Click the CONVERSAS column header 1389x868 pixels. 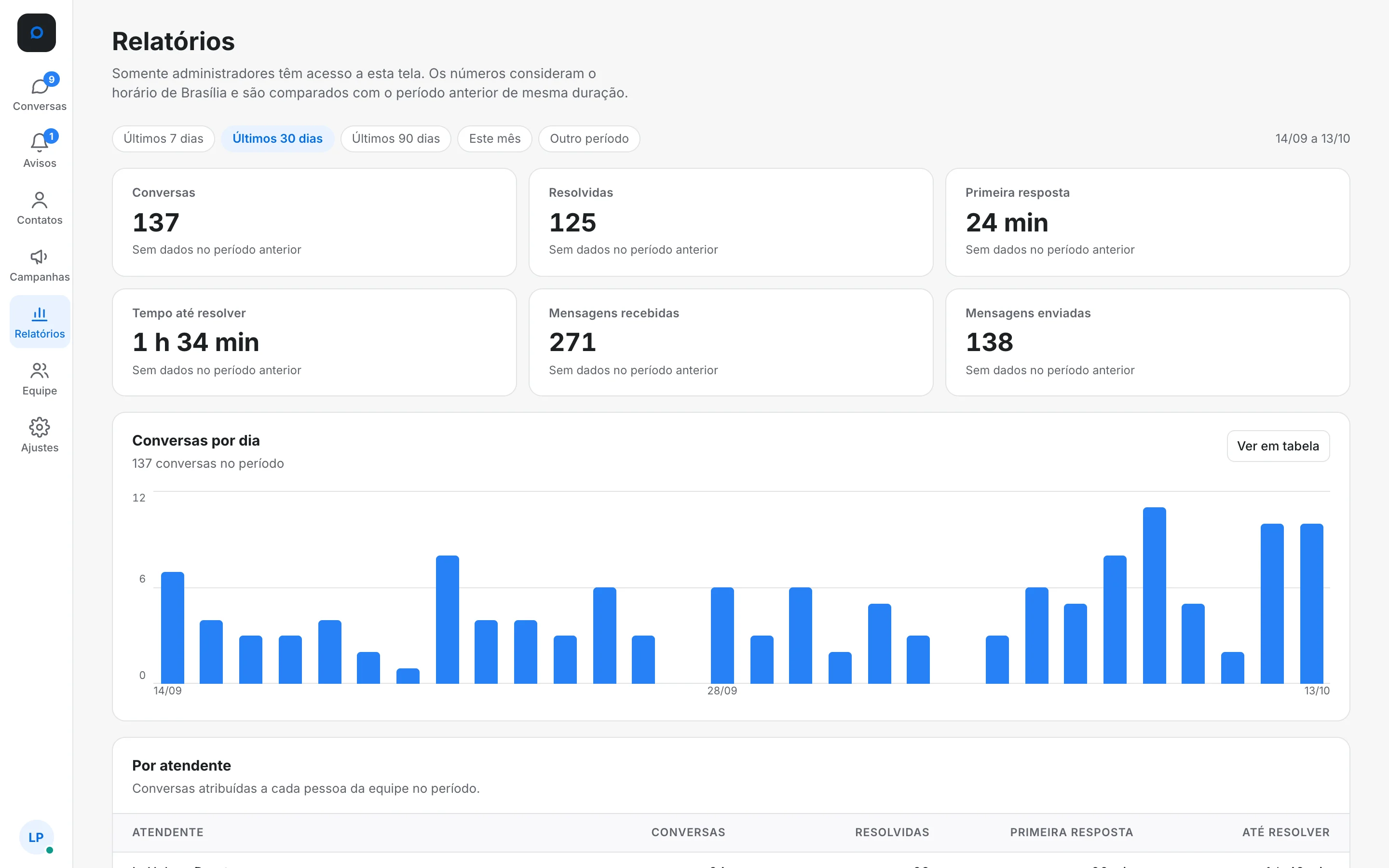coord(688,832)
